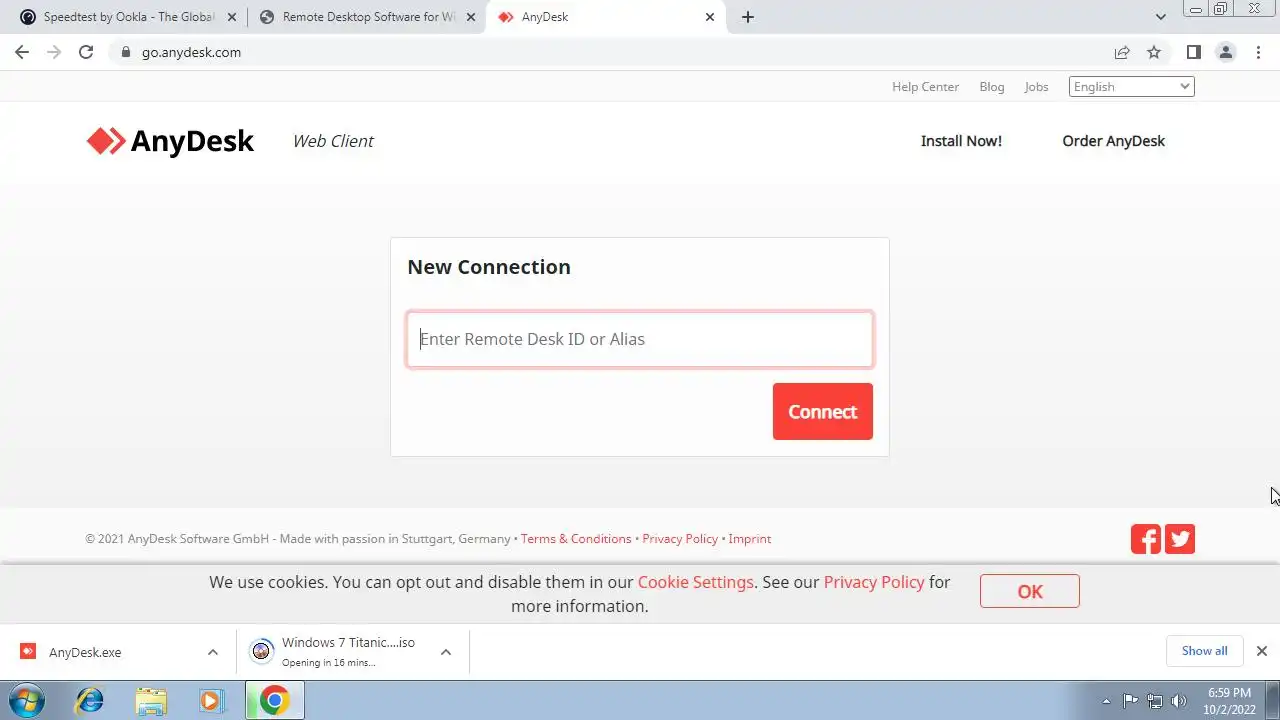This screenshot has width=1280, height=720.
Task: Click Show desktop button beside the clock
Action: tap(1273, 700)
